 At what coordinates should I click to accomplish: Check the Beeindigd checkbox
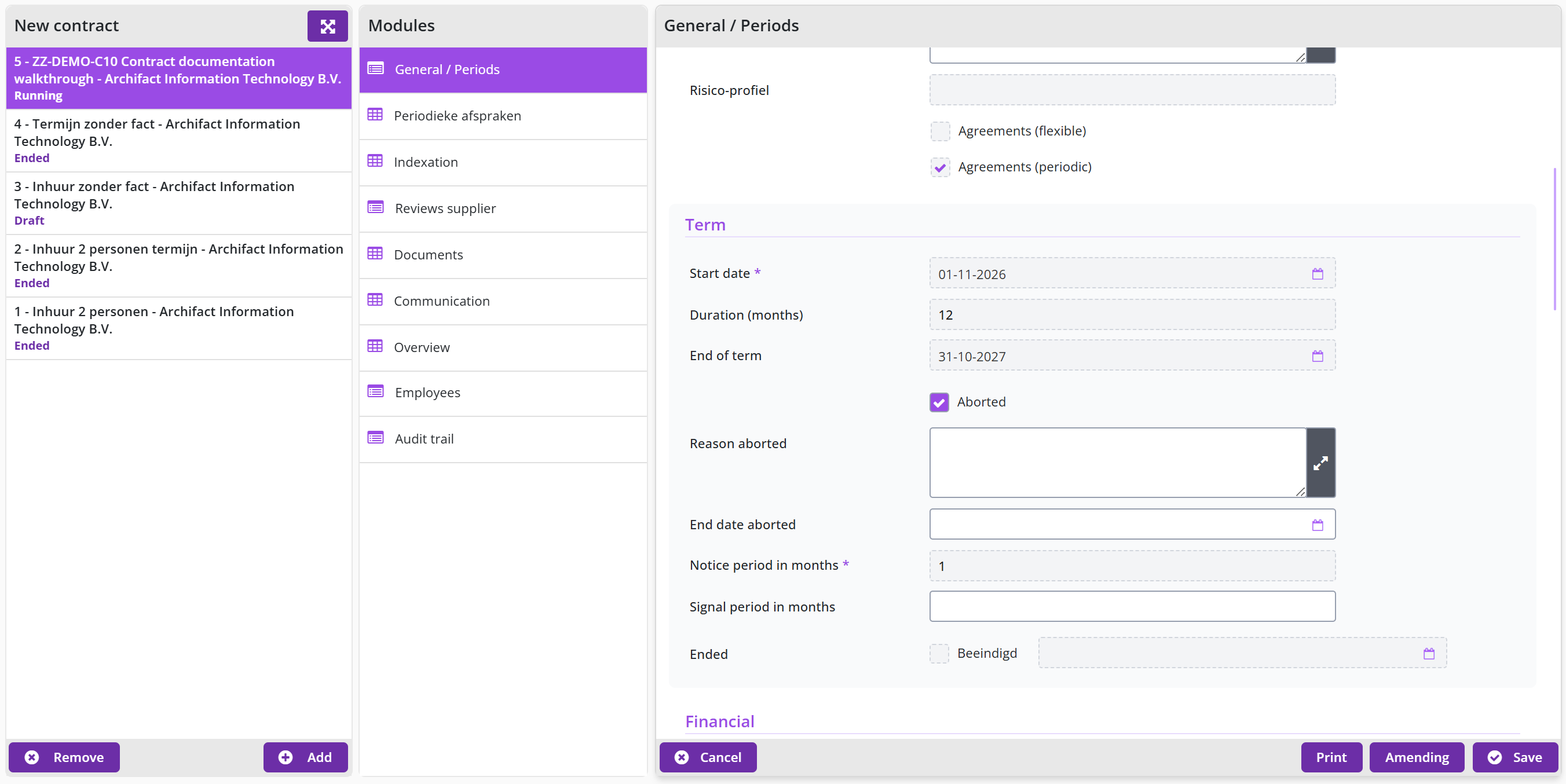point(939,654)
